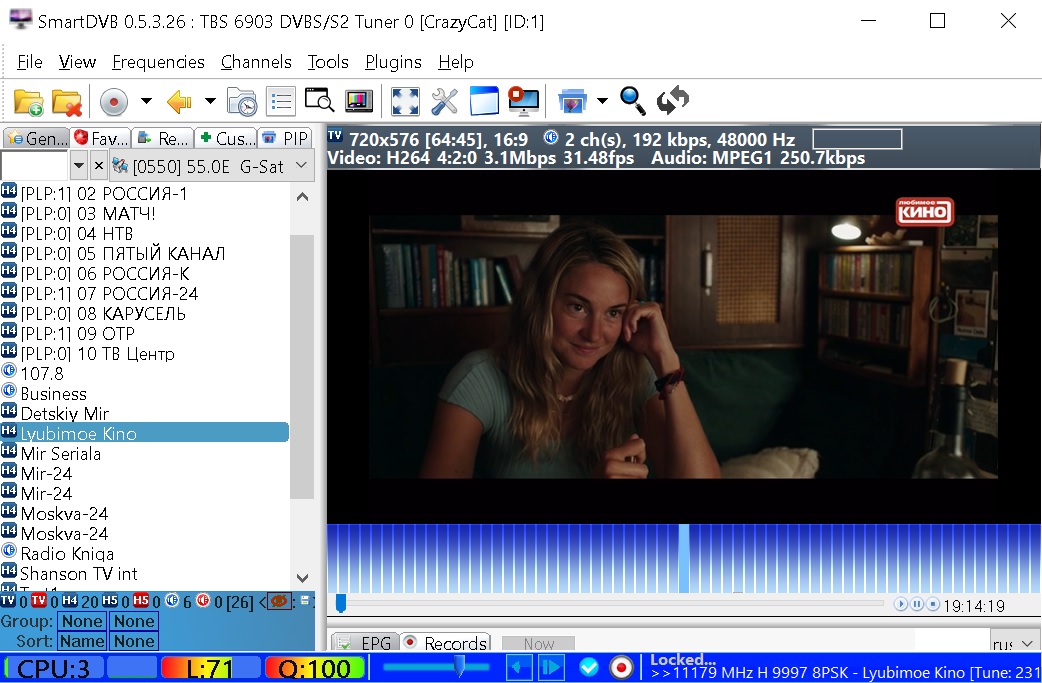This screenshot has width=1042, height=683.
Task: Open the channel filter dropdown arrow
Action: pyautogui.click(x=78, y=165)
